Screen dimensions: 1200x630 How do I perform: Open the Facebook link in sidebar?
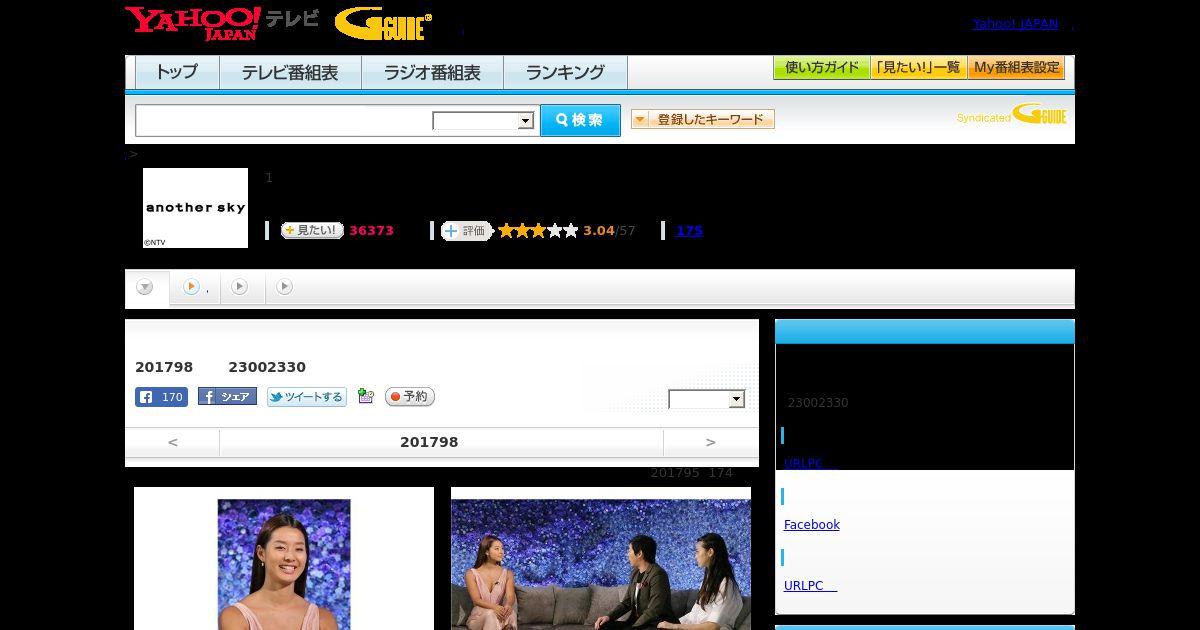[x=812, y=525]
